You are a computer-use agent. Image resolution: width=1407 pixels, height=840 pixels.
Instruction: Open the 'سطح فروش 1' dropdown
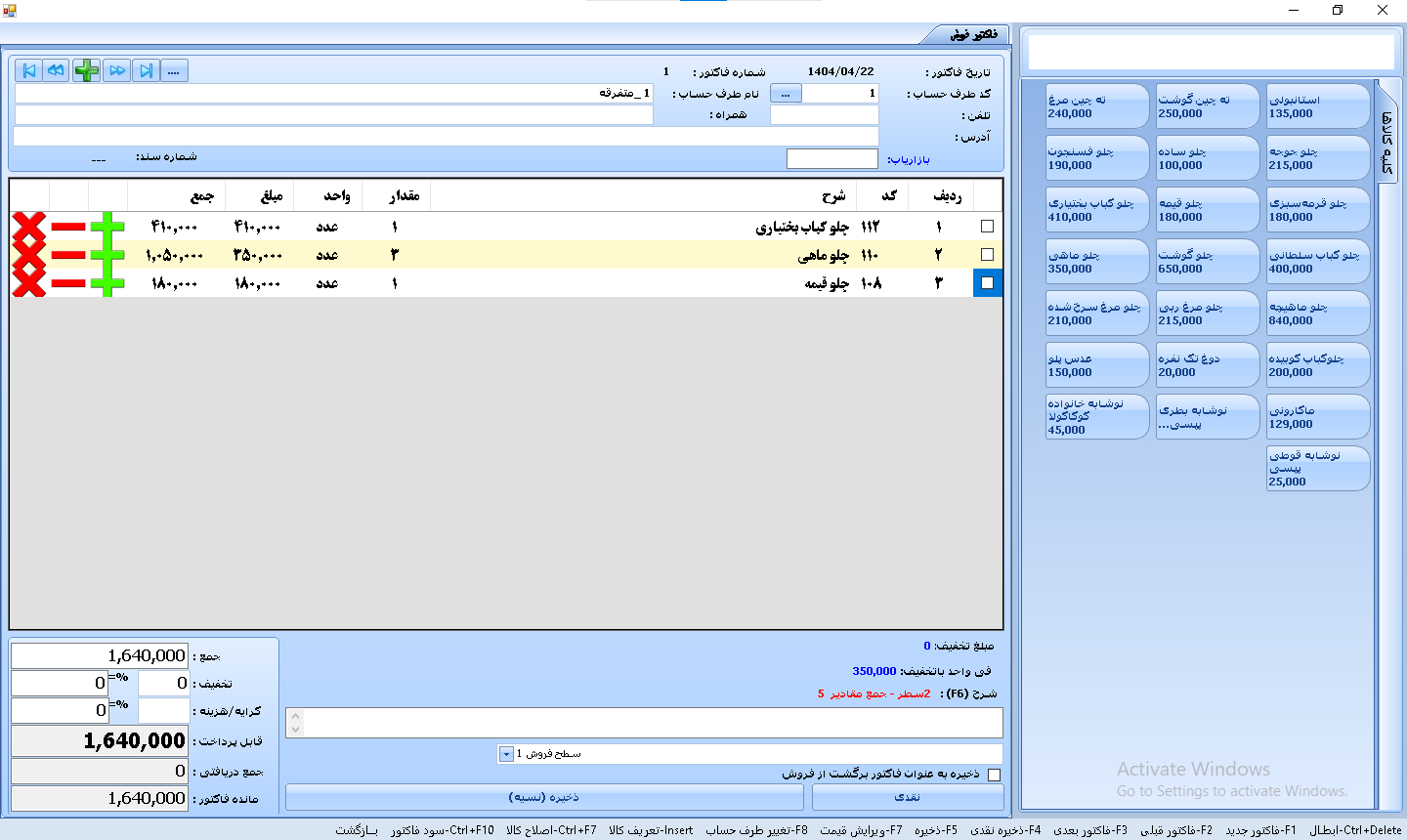[x=506, y=754]
